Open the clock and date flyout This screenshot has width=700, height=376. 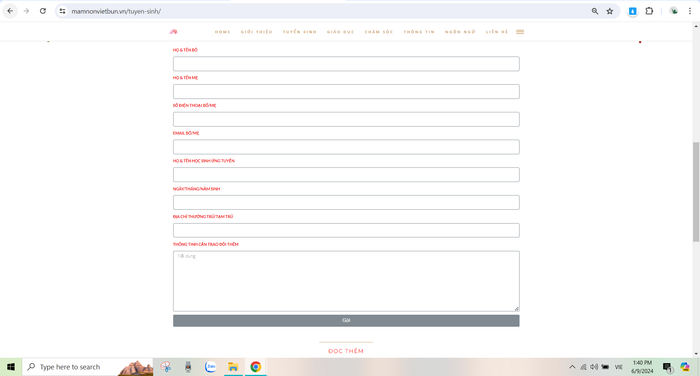point(642,367)
